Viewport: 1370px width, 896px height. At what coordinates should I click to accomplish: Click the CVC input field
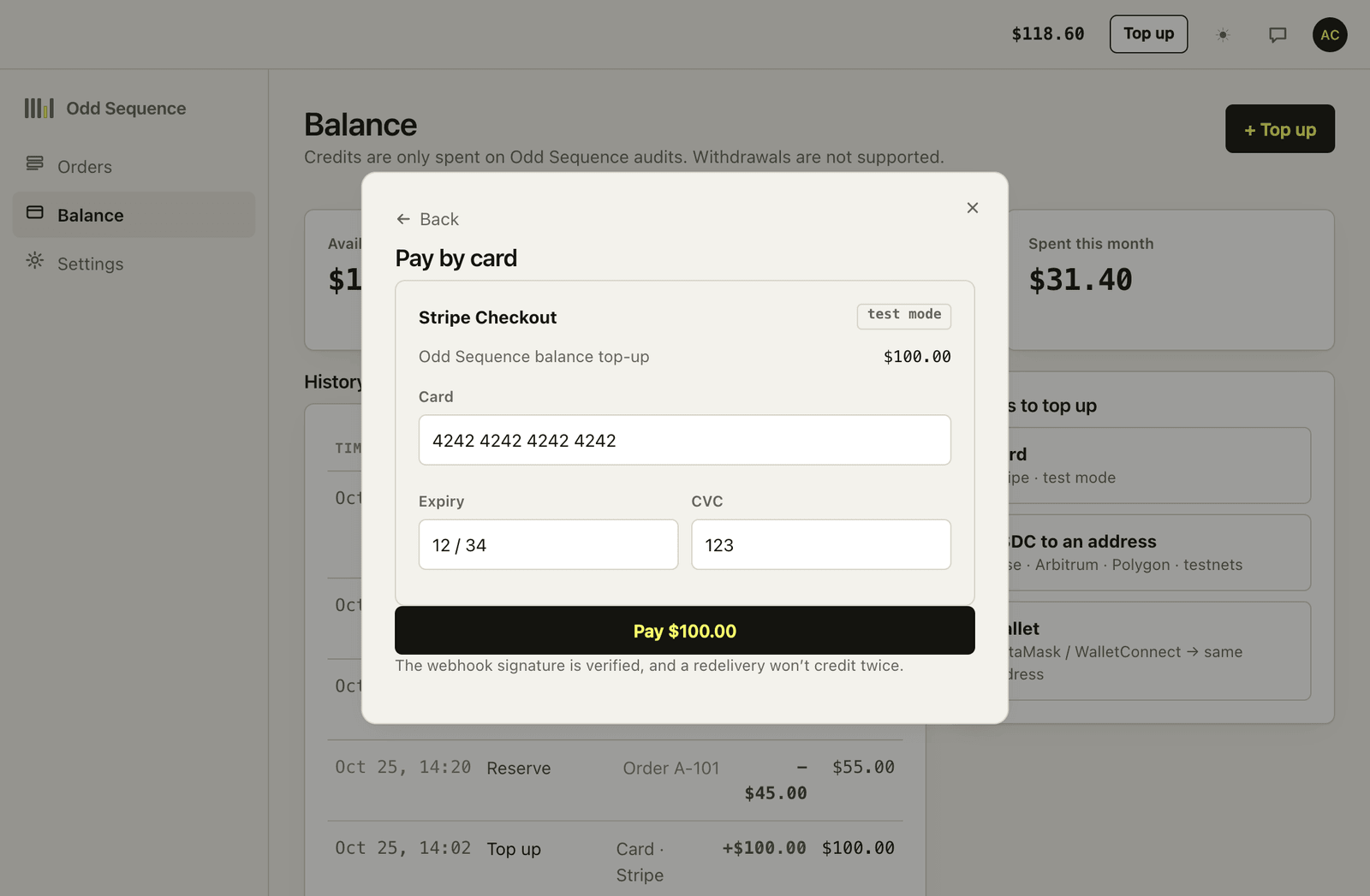(821, 544)
